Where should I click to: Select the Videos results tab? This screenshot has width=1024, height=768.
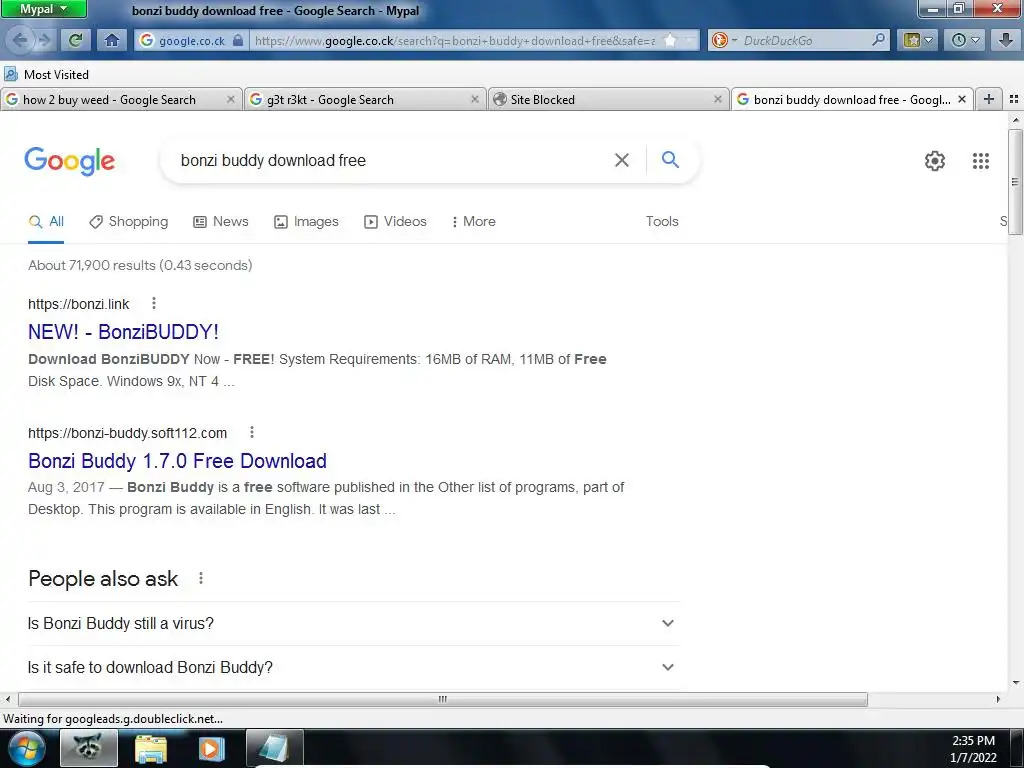pos(395,221)
